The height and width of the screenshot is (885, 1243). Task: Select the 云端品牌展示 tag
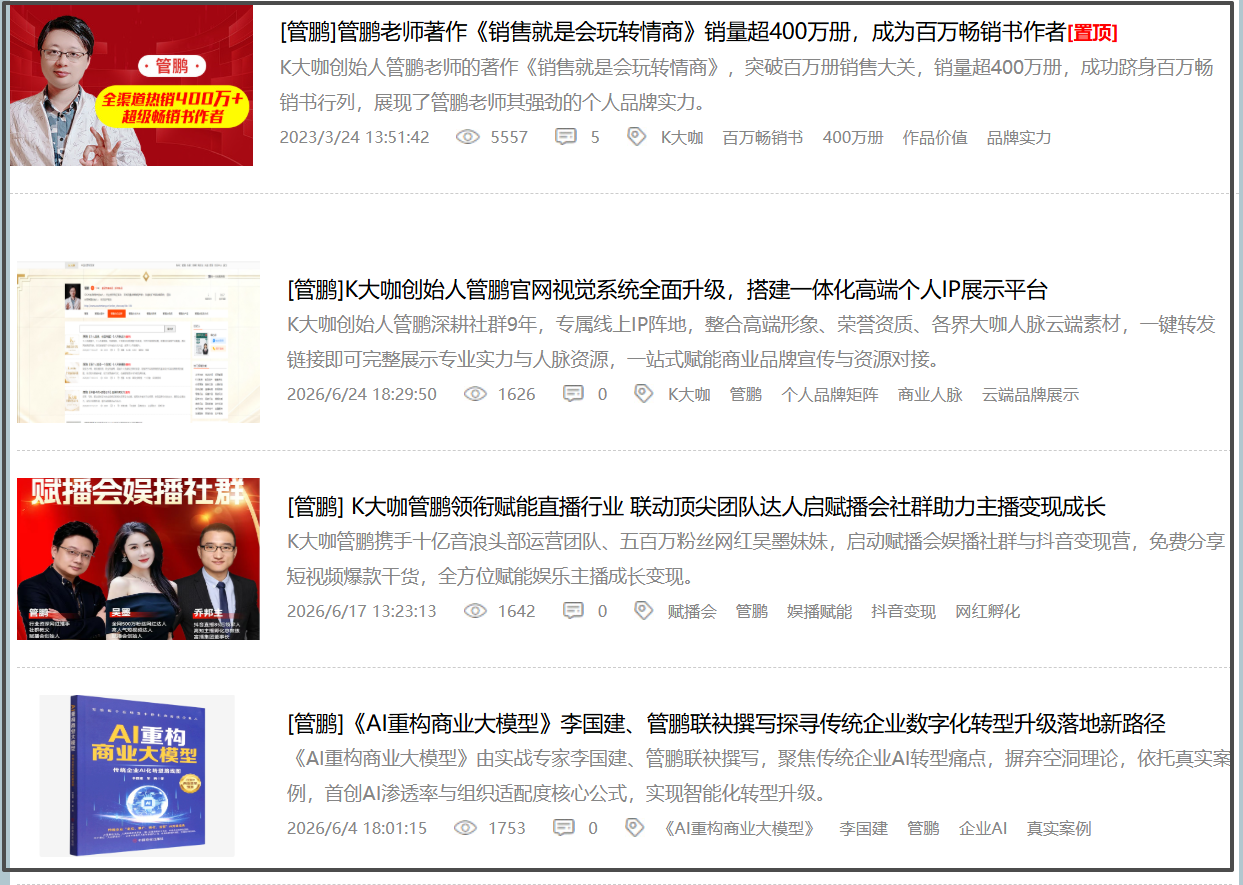point(1031,395)
